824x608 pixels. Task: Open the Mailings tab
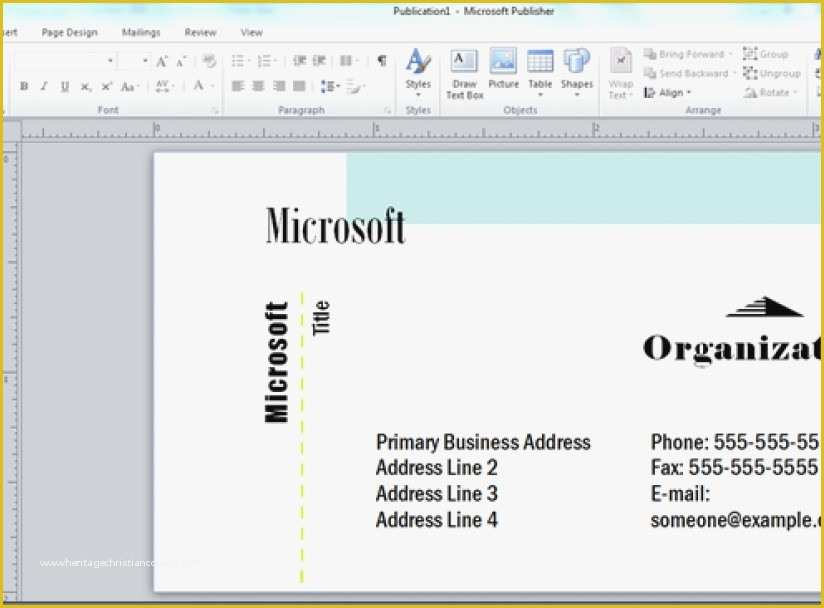pyautogui.click(x=141, y=33)
